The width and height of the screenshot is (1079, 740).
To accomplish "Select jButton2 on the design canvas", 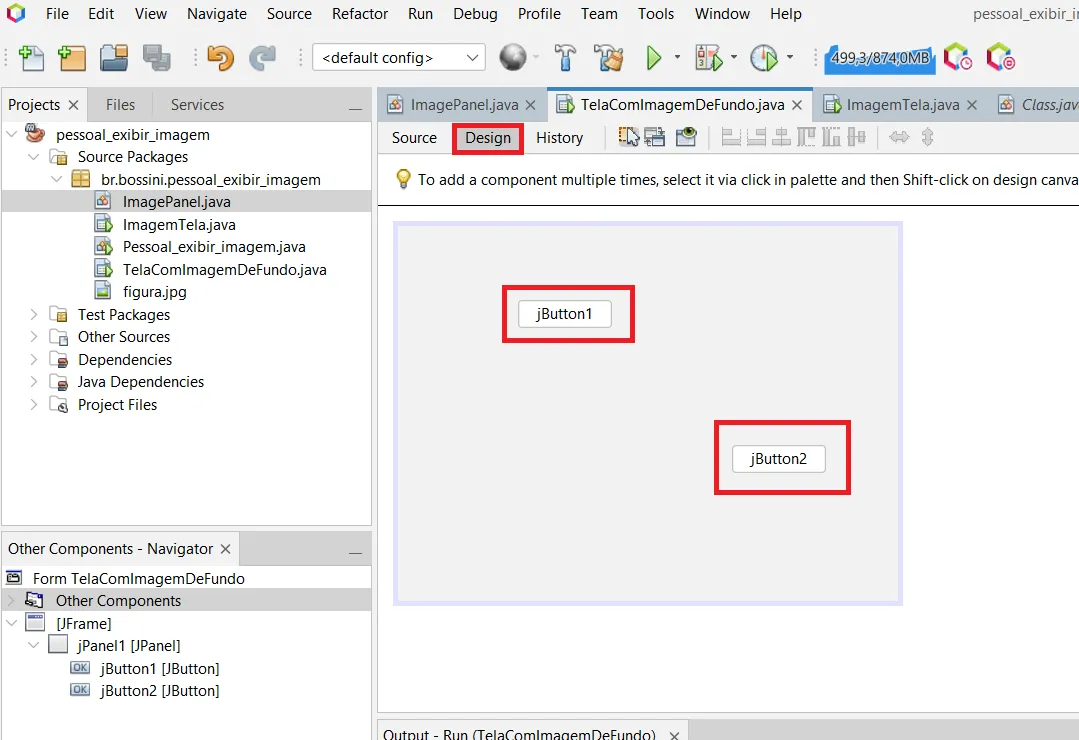I will click(778, 458).
